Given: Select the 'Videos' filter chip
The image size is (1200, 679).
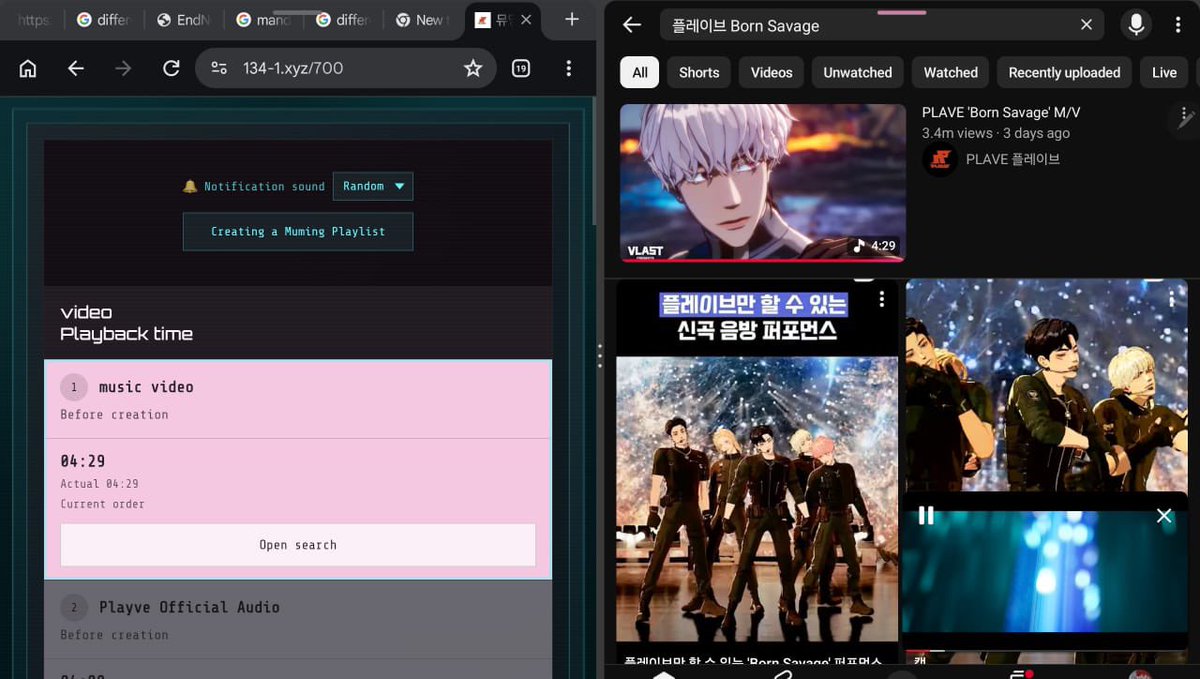Looking at the screenshot, I should point(771,72).
